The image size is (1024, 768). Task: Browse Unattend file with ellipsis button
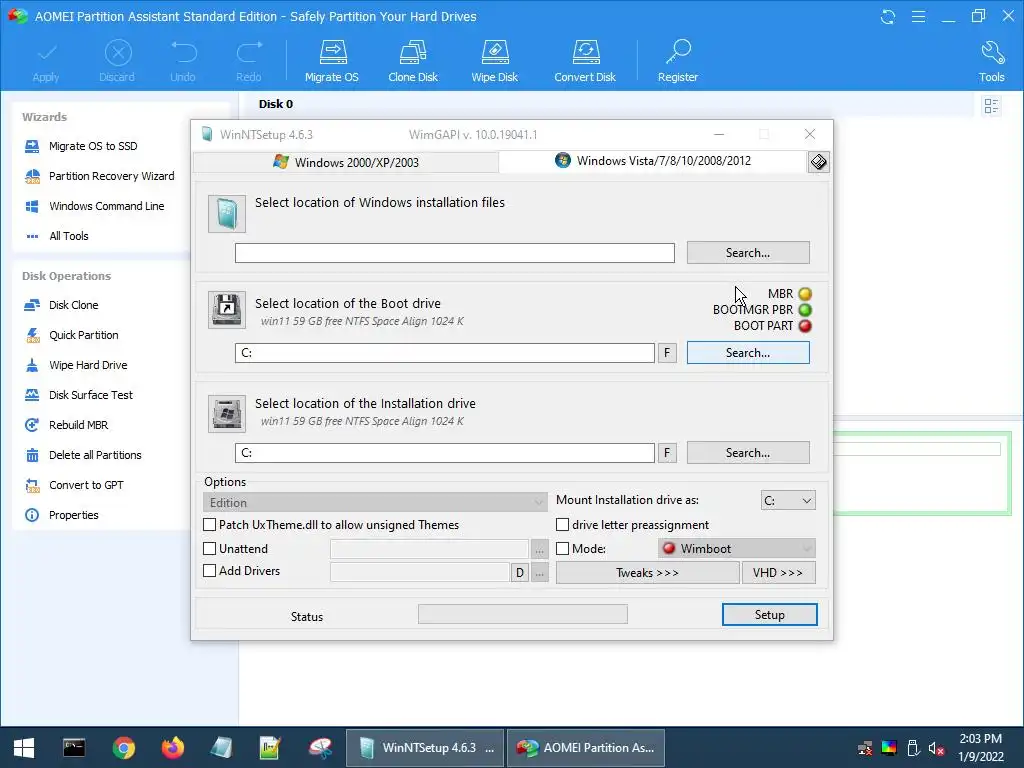click(539, 549)
